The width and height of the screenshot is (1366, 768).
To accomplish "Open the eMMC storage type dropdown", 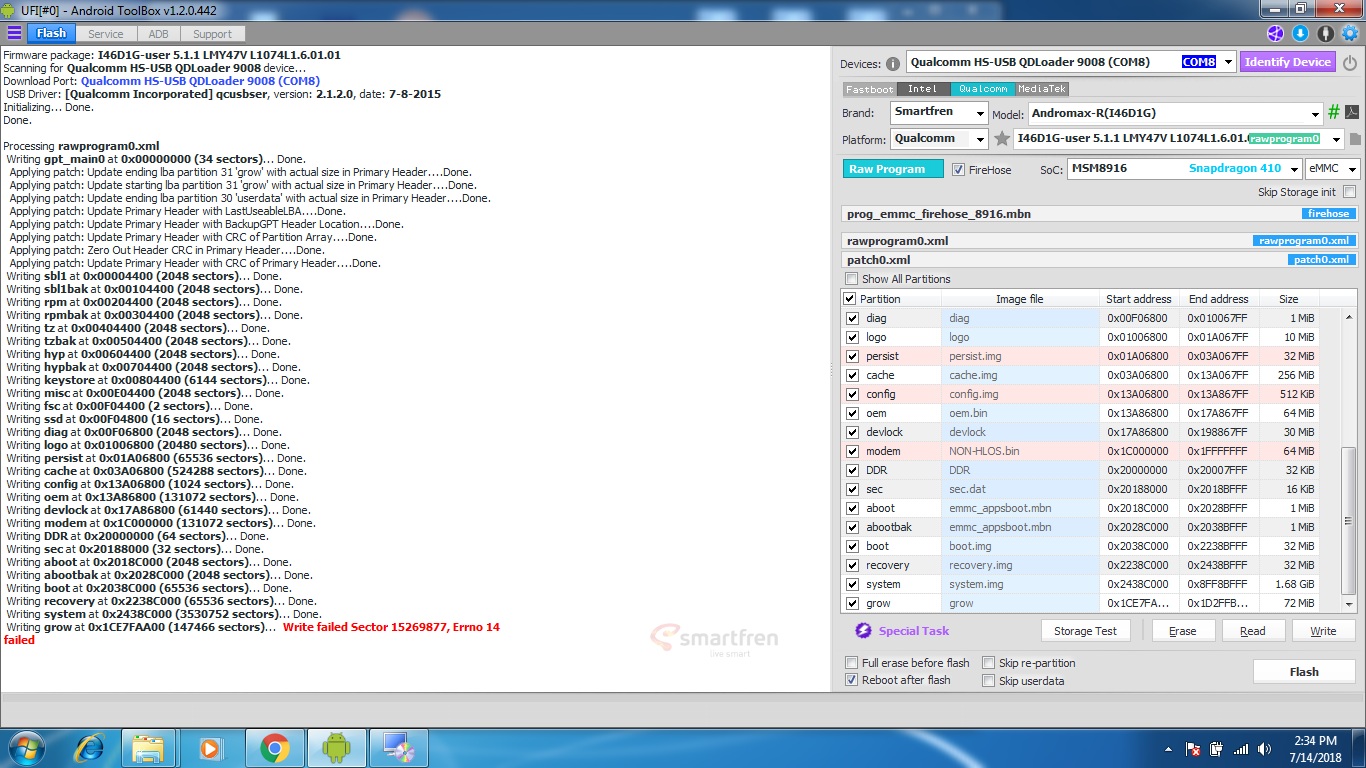I will [x=1351, y=169].
